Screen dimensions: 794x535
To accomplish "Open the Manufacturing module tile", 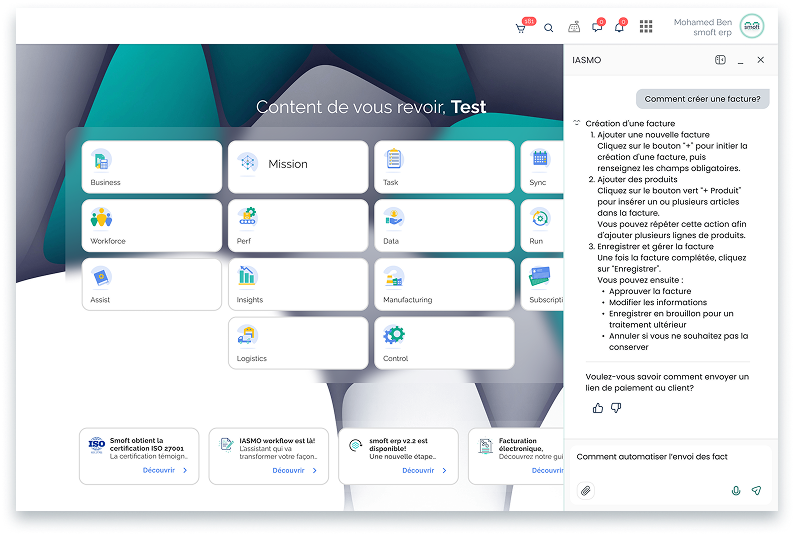I will (444, 284).
